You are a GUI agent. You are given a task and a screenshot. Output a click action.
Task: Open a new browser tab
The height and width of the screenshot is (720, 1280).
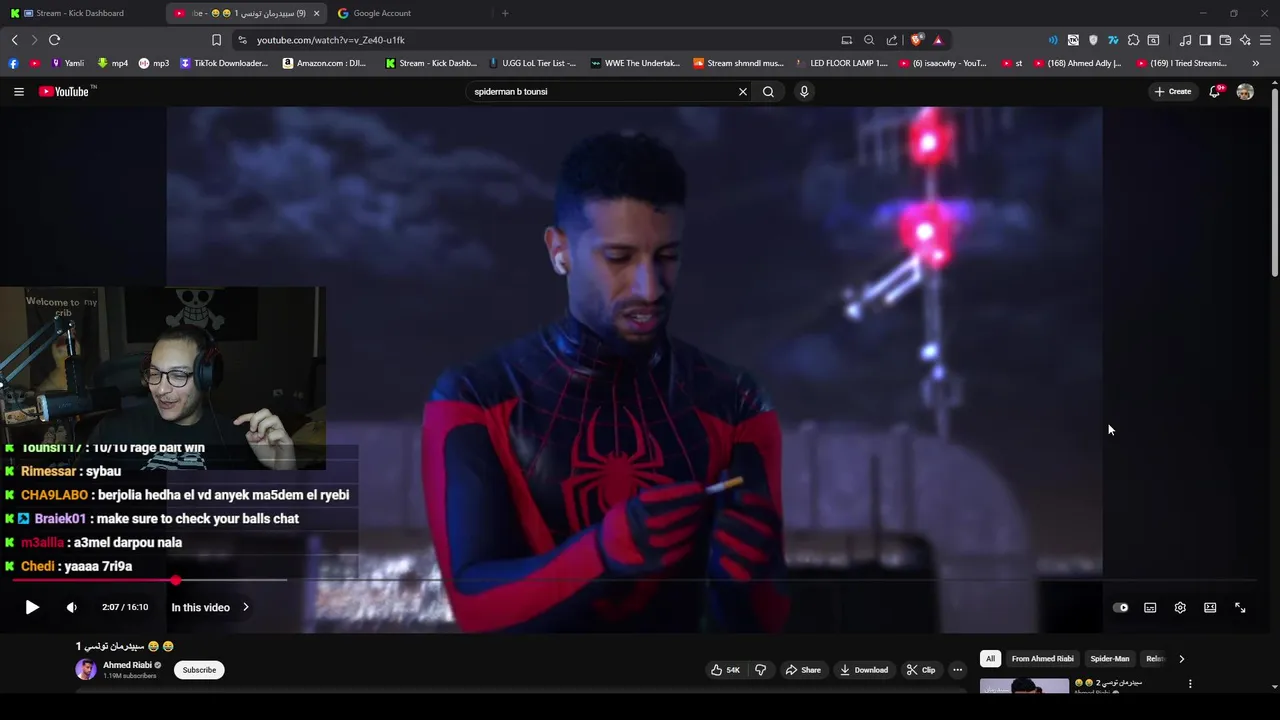(505, 13)
